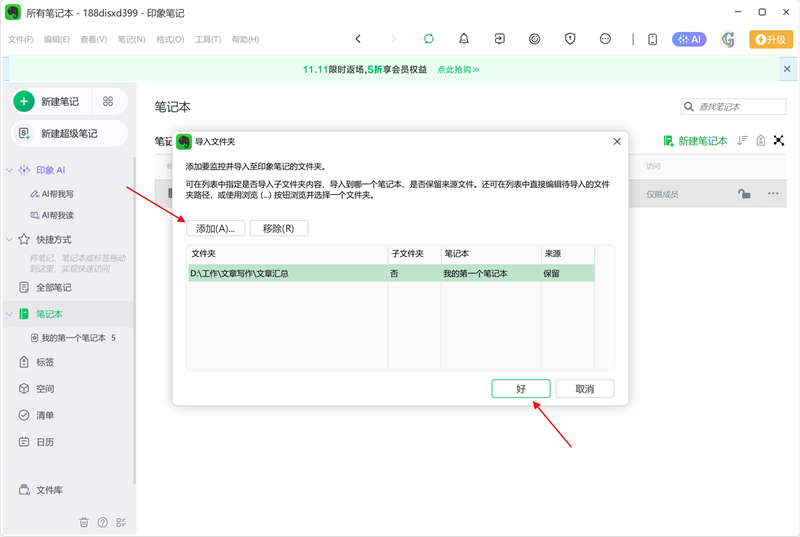Click the sort order icon near 新建笔记本
Viewport: 800px width, 537px height.
tap(742, 140)
